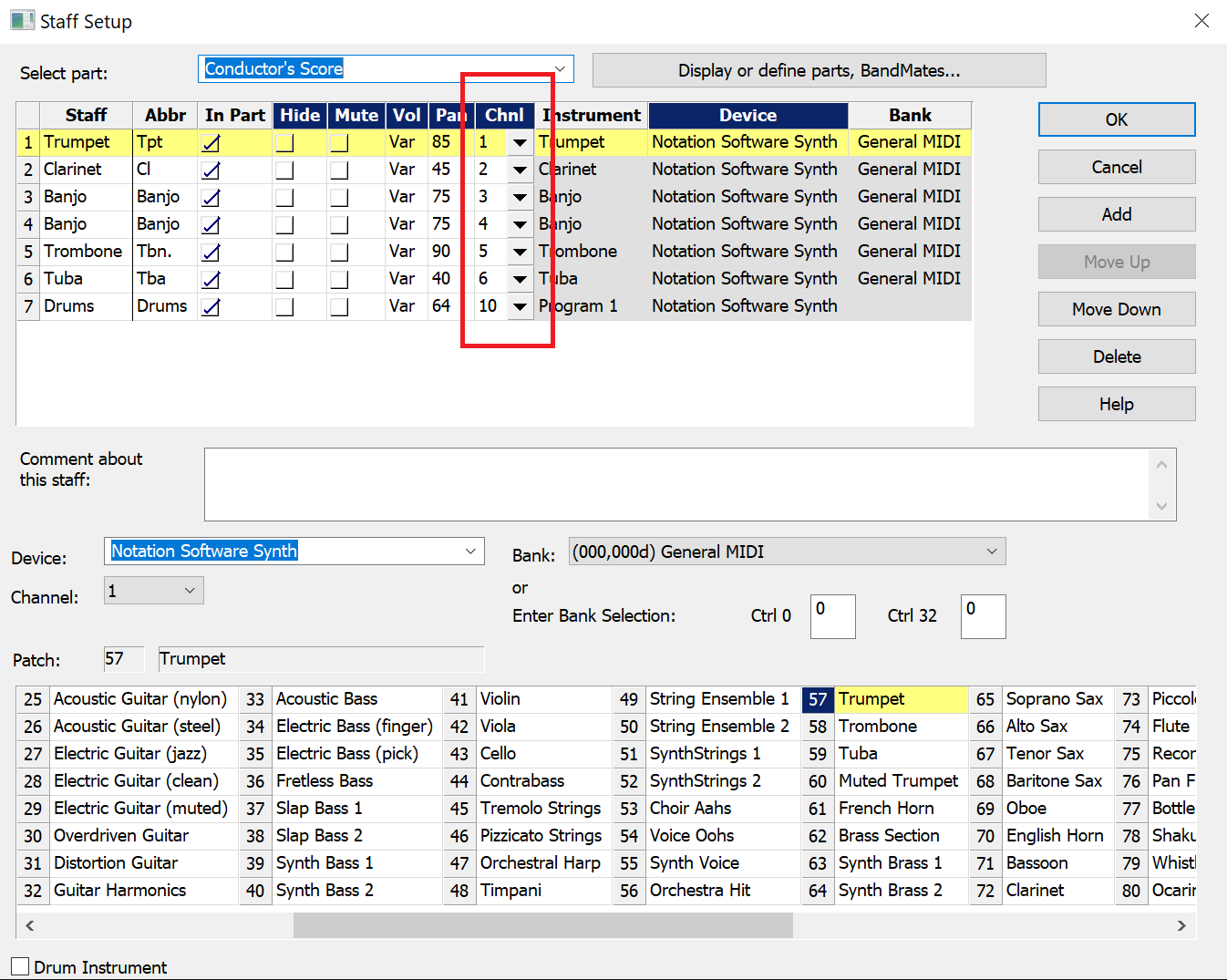Expand the Bank General MIDI dropdown
Viewport: 1227px width, 980px height.
pyautogui.click(x=992, y=552)
